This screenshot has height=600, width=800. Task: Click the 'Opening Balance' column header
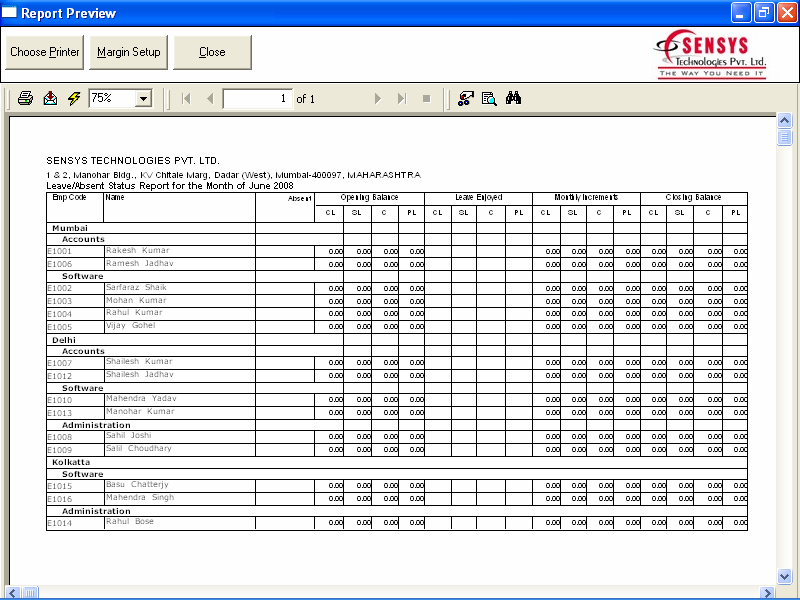[369, 197]
